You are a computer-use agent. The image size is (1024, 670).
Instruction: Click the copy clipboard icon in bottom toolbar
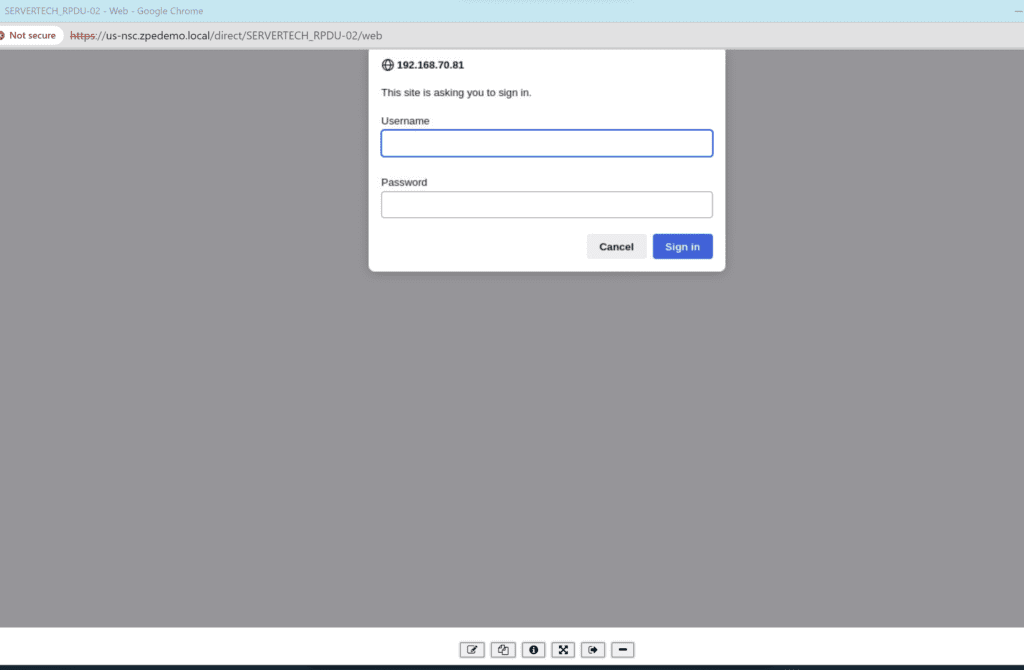click(503, 650)
